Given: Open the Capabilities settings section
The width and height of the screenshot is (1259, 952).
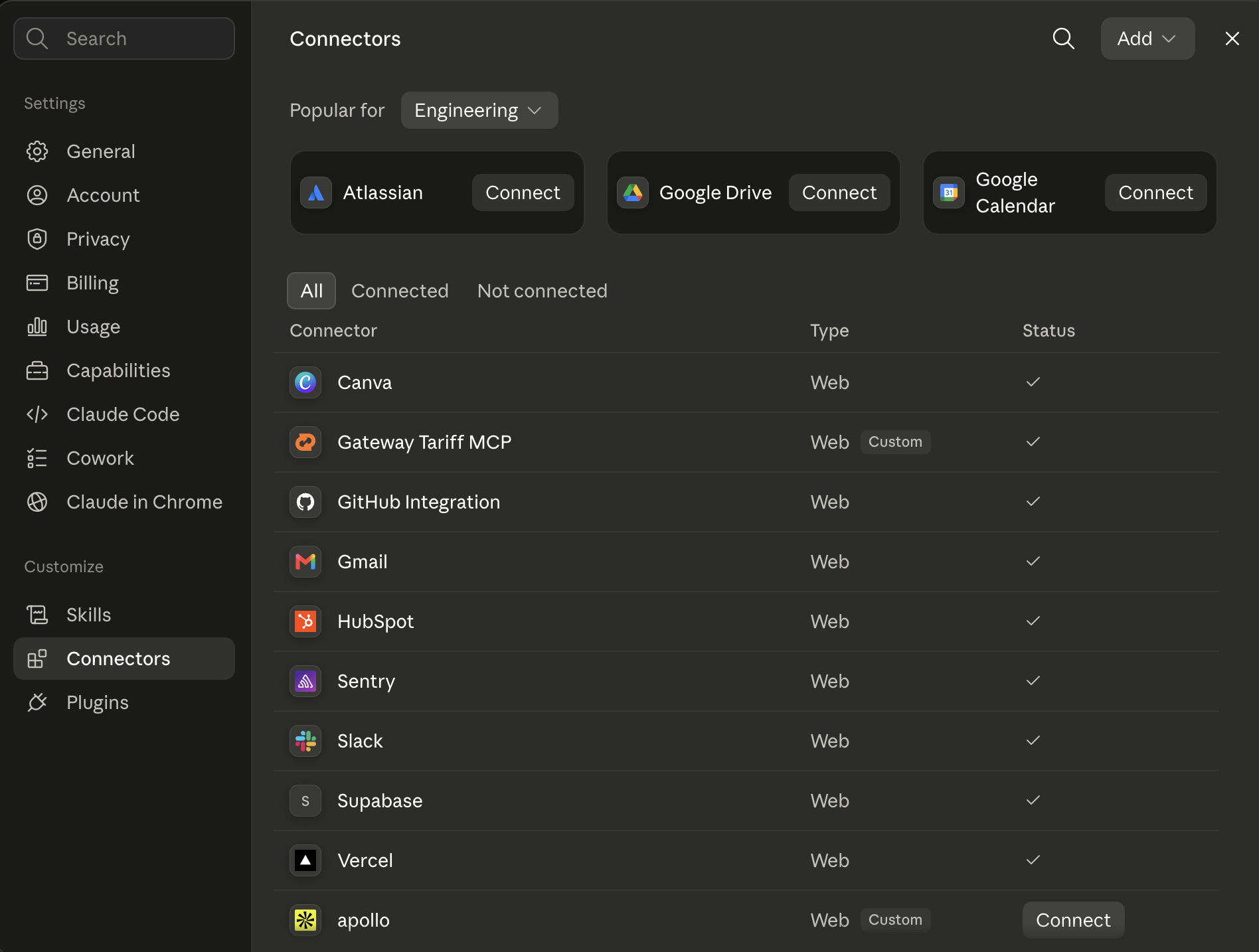Looking at the screenshot, I should pos(124,370).
